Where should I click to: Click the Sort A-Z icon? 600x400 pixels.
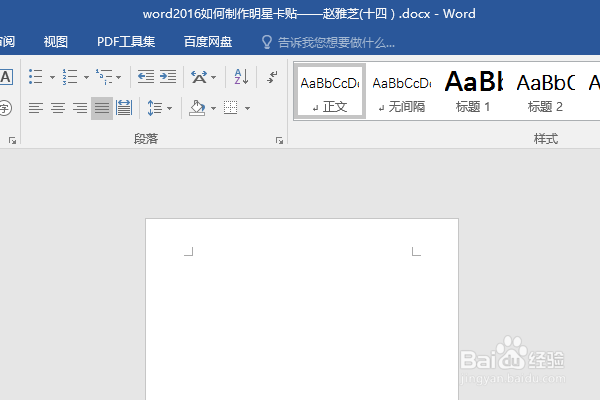tap(241, 77)
